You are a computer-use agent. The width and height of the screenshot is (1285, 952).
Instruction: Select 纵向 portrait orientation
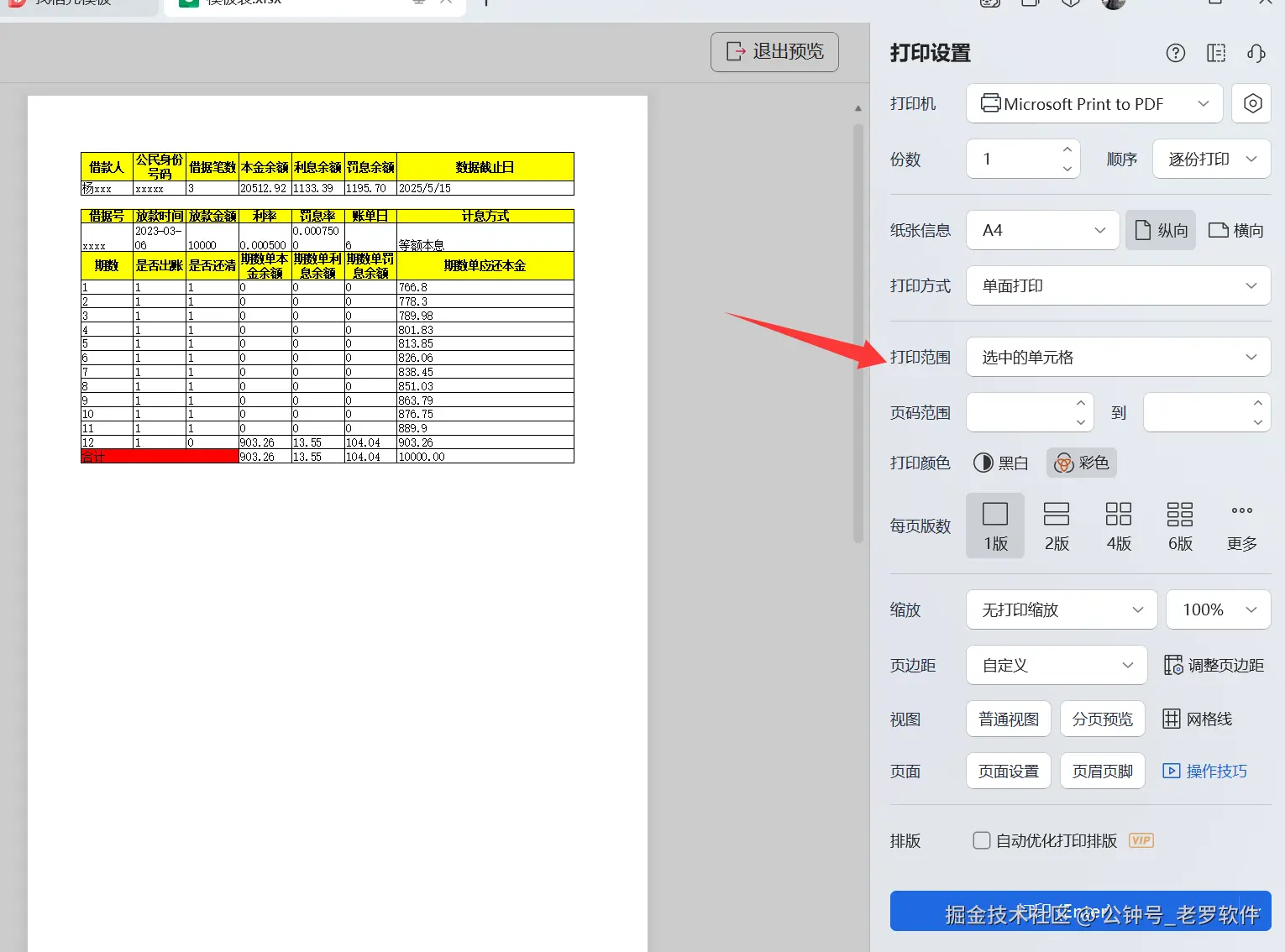pos(1161,230)
